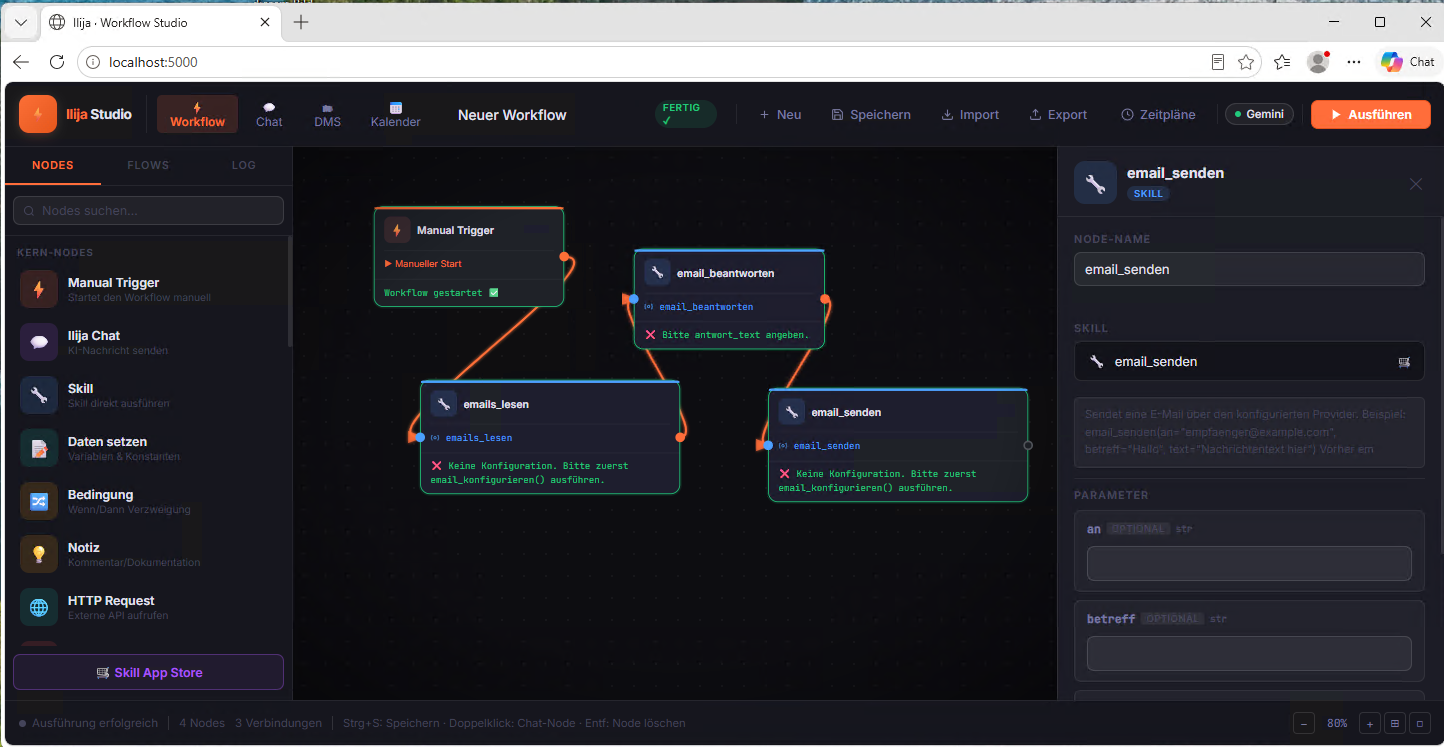Click the Manual Trigger node lightning icon on canvas
Image resolution: width=1444 pixels, height=747 pixels.
(397, 230)
